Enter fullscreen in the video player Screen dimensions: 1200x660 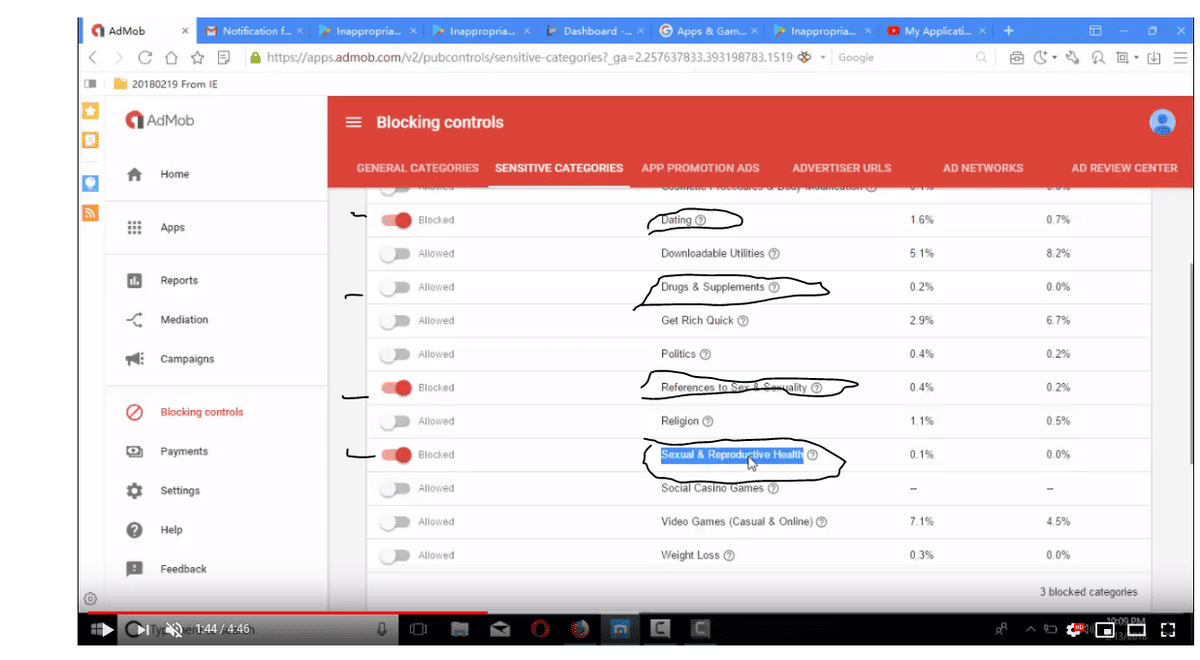1167,630
